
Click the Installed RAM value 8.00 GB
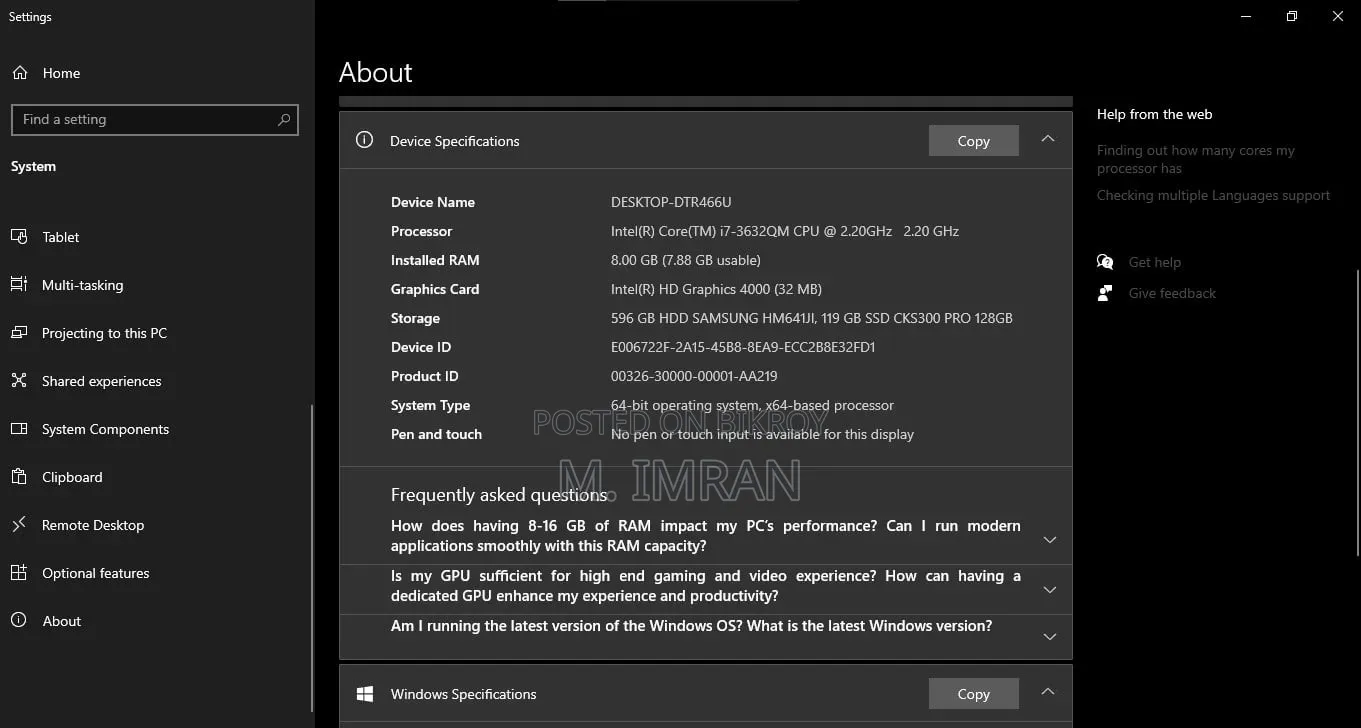(x=686, y=260)
